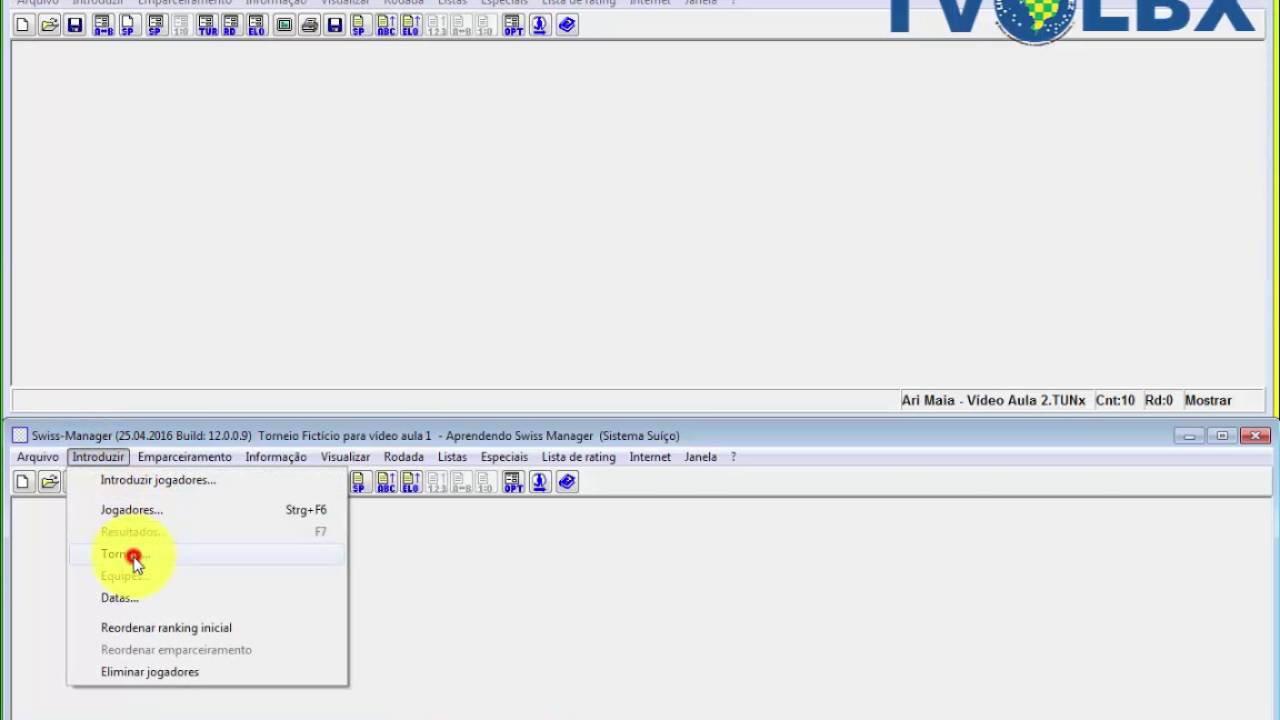Screen dimensions: 1280x720
Task: Click the RD round icon in the Ari Maia window
Action: tap(231, 25)
